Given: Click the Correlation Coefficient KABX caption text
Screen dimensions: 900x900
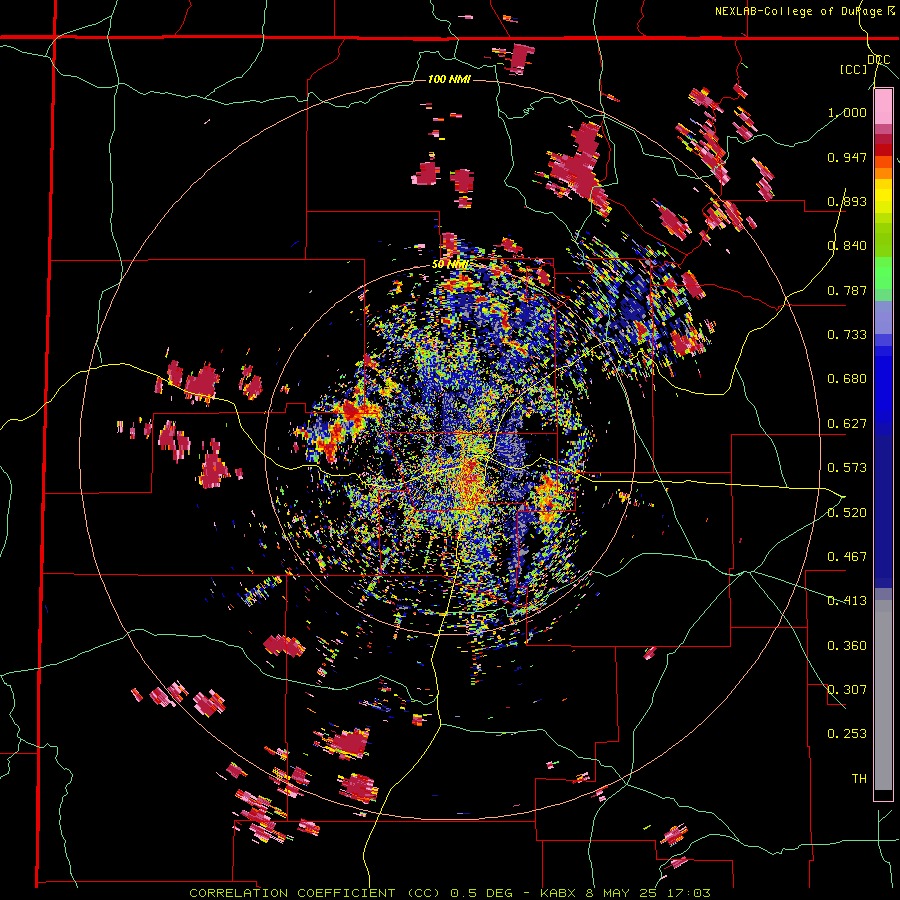Looking at the screenshot, I should pos(450,893).
